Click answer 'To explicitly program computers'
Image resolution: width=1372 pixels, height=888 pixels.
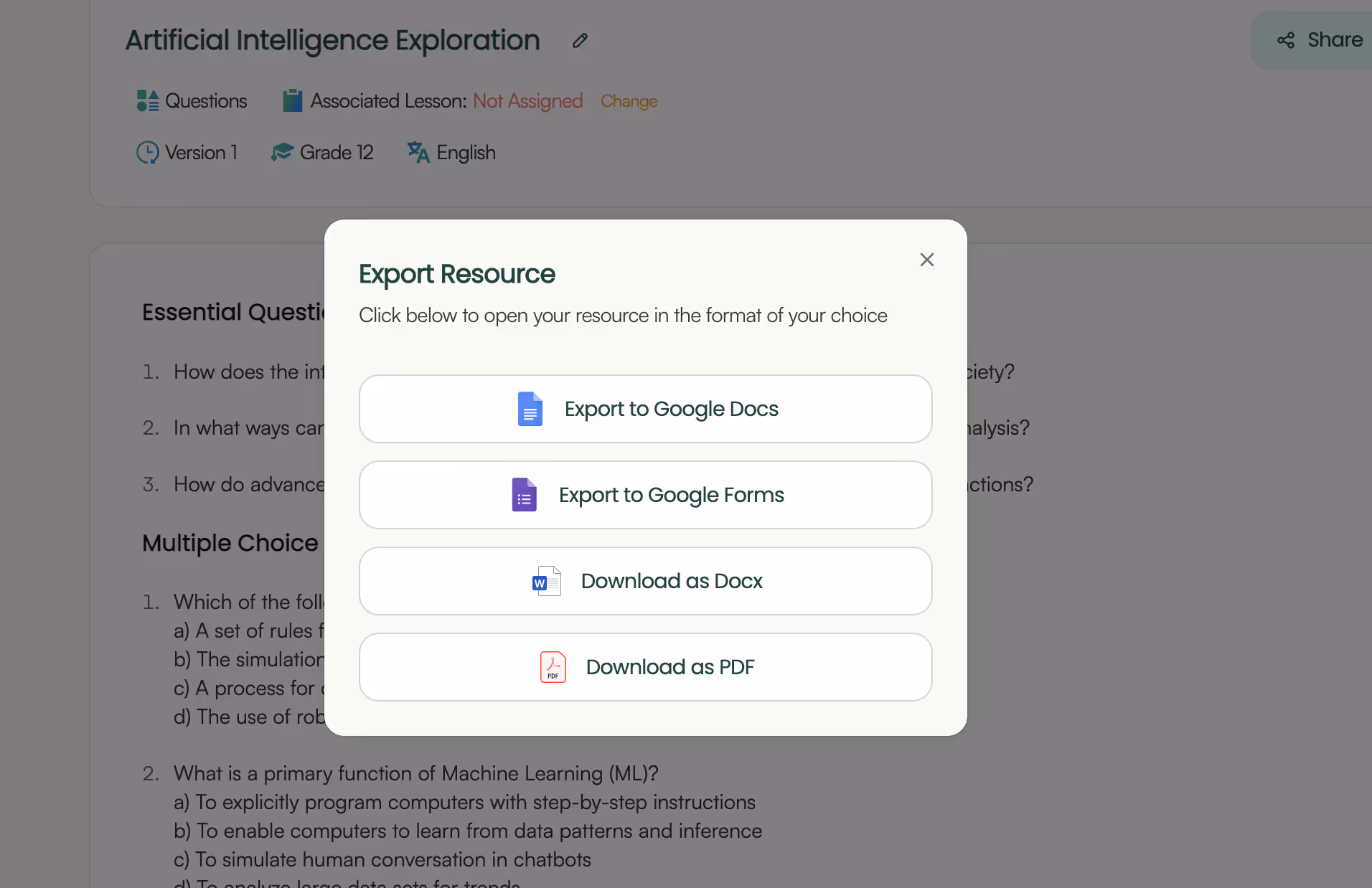pos(464,802)
